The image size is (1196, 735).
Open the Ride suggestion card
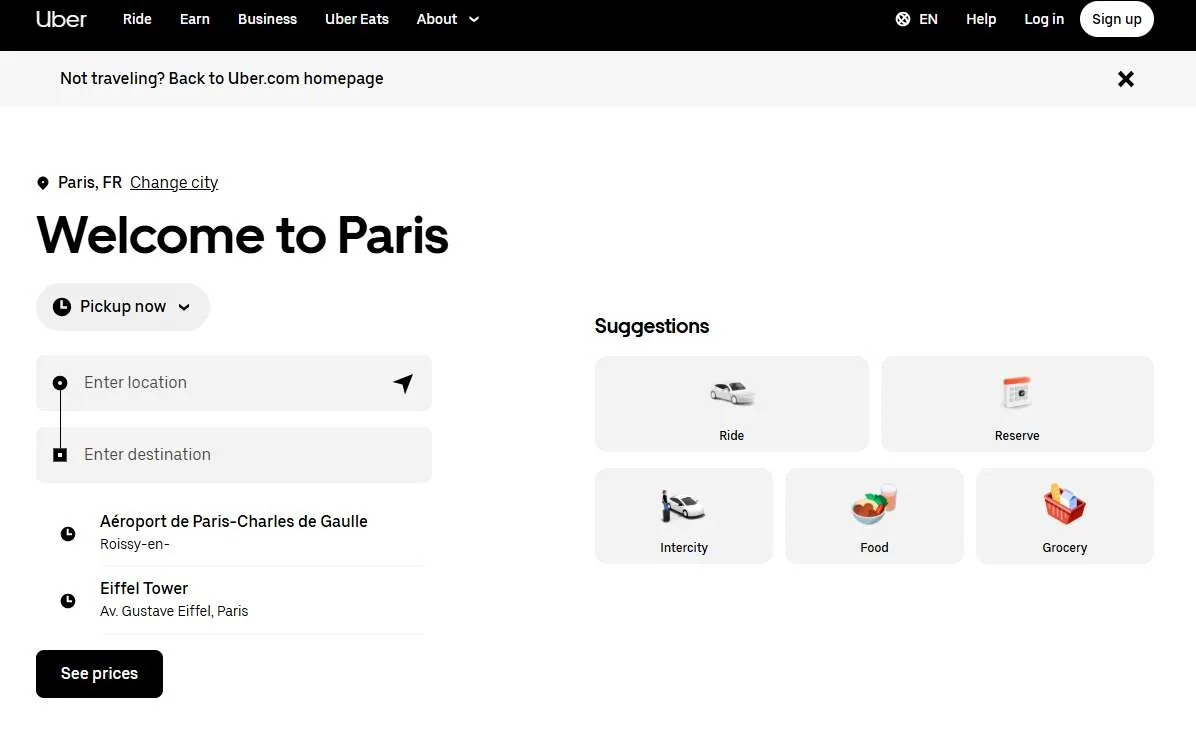(731, 403)
